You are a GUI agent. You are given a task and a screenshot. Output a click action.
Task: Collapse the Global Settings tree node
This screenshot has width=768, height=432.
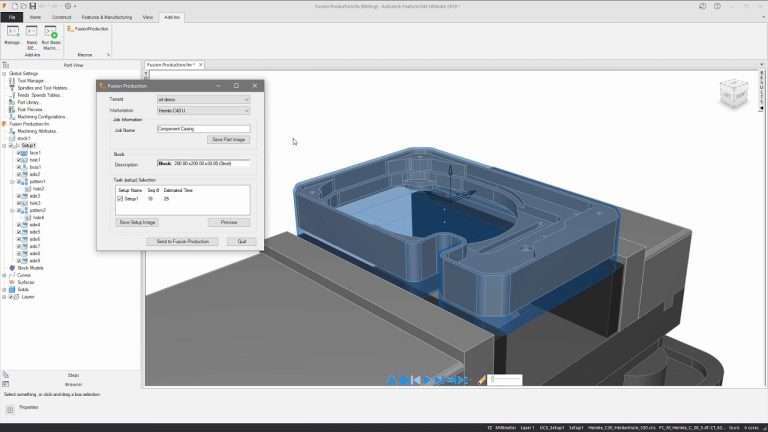[4, 73]
